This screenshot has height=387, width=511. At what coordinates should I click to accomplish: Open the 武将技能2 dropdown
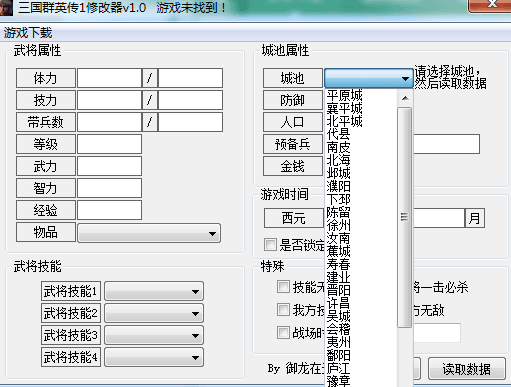point(154,313)
